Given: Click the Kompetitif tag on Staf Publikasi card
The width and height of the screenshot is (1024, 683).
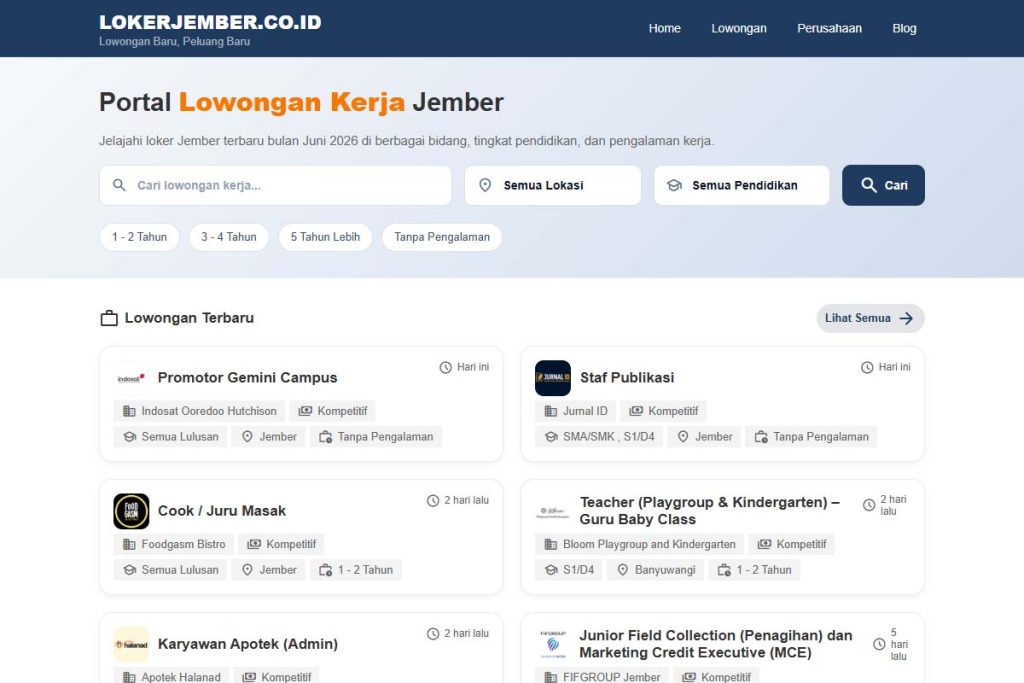Looking at the screenshot, I should 664,411.
